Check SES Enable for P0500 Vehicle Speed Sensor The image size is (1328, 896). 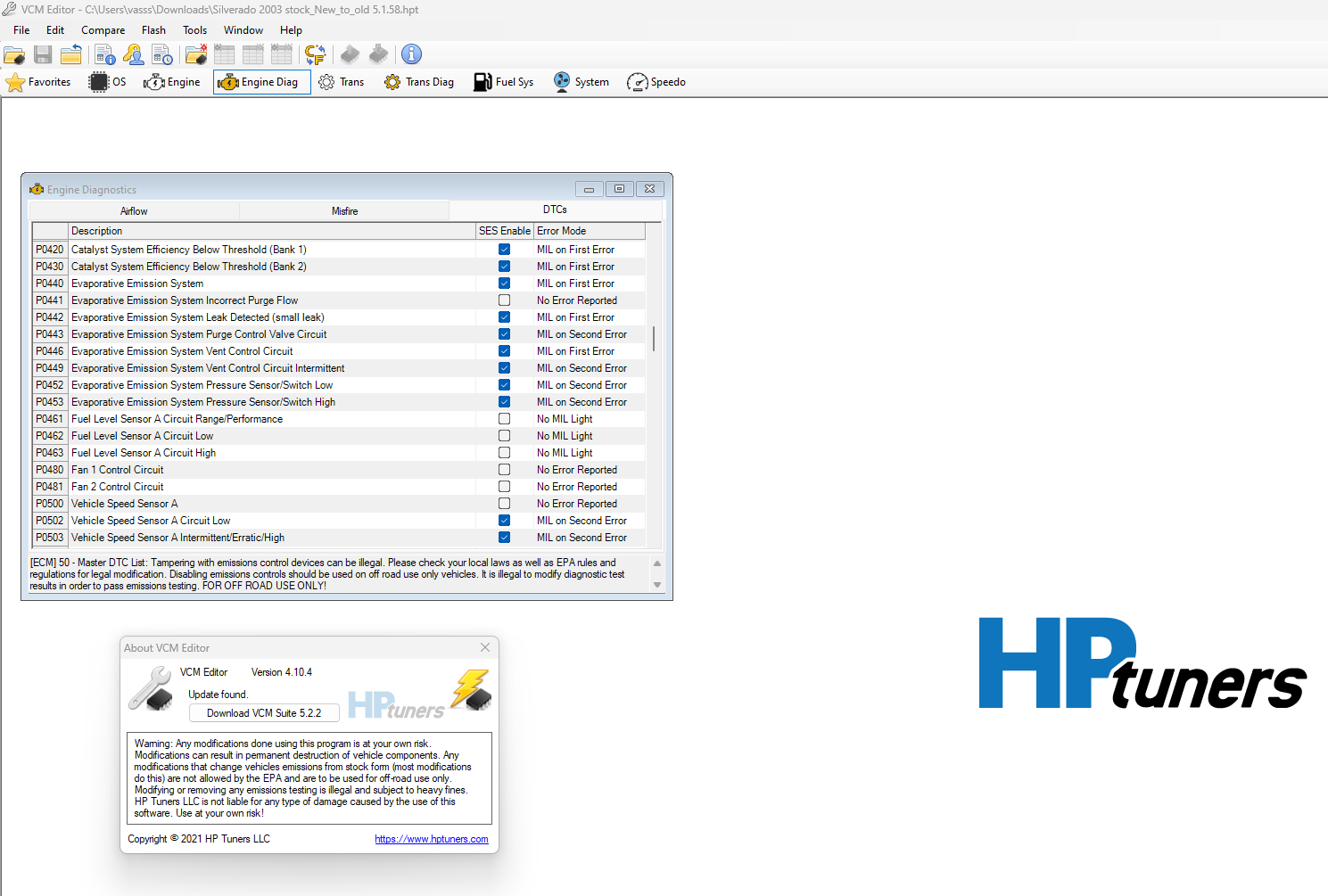[504, 504]
